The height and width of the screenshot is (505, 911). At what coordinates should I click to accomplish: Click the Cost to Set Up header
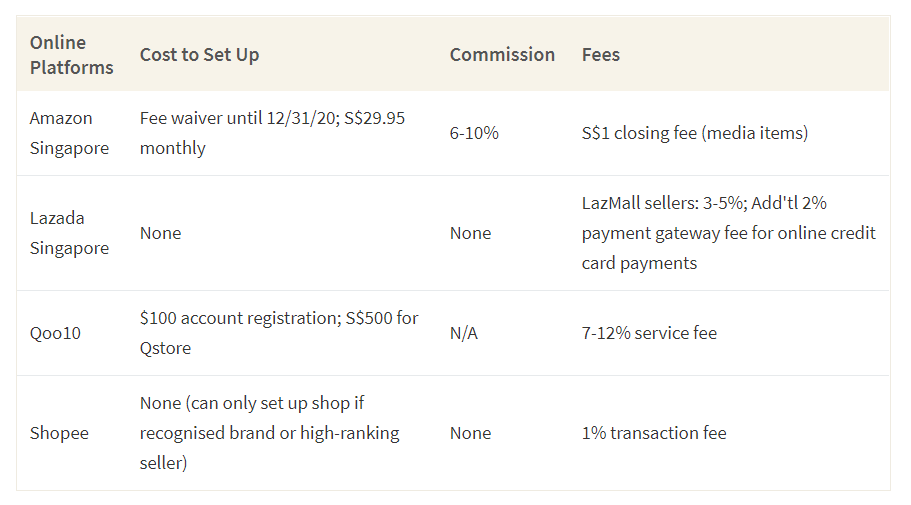coord(199,55)
